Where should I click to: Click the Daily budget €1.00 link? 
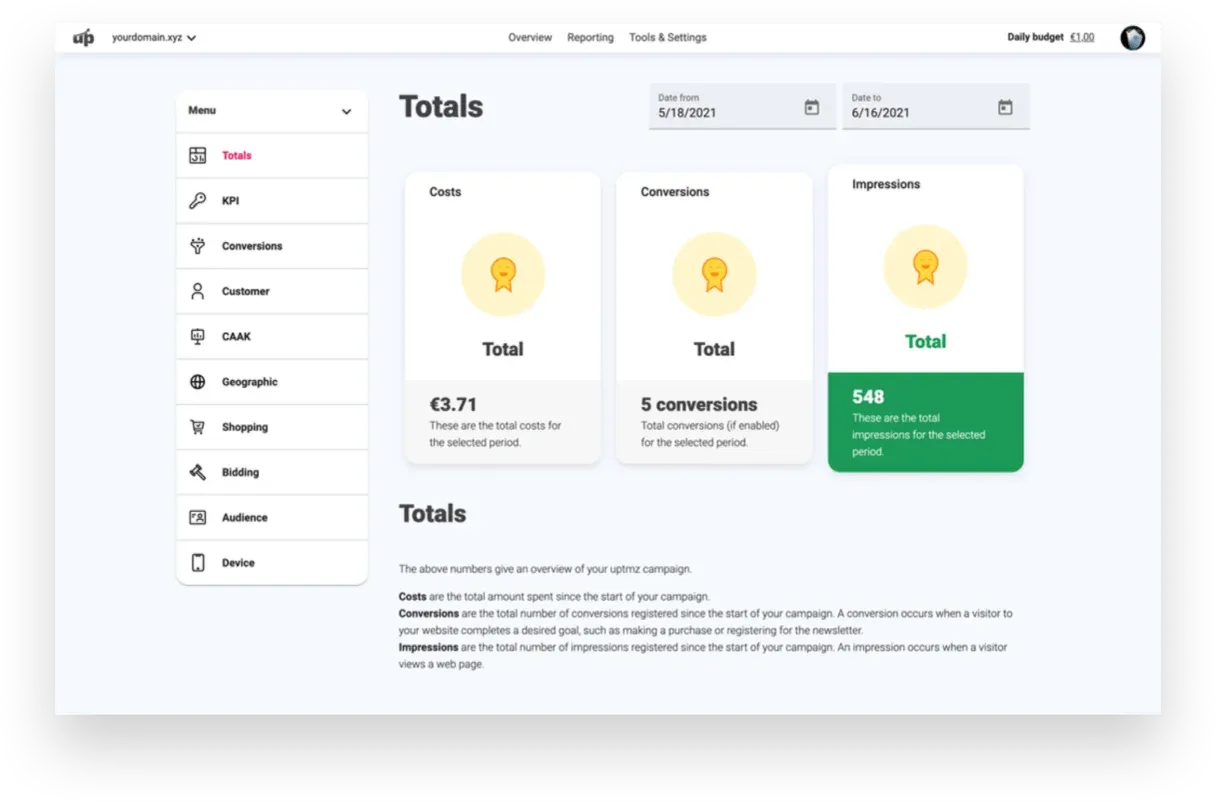[x=1081, y=38]
